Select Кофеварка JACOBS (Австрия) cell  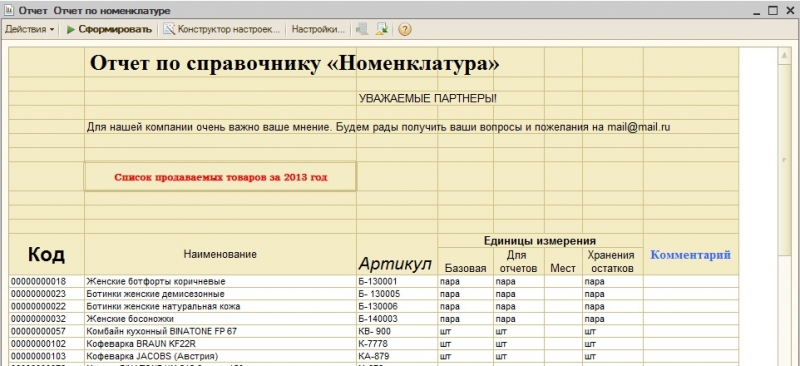220,356
